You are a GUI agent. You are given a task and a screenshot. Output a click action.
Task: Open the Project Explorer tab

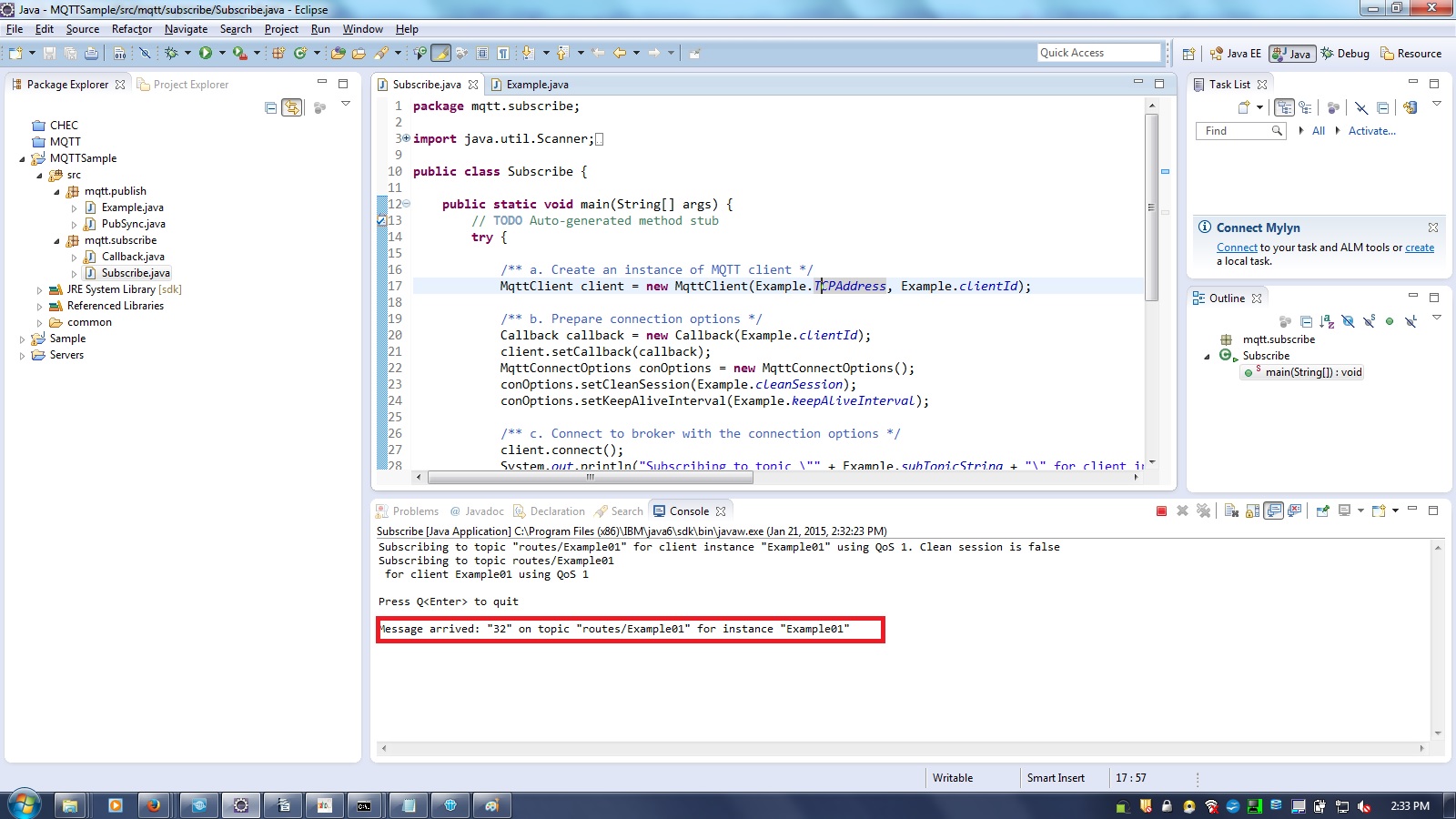[183, 85]
